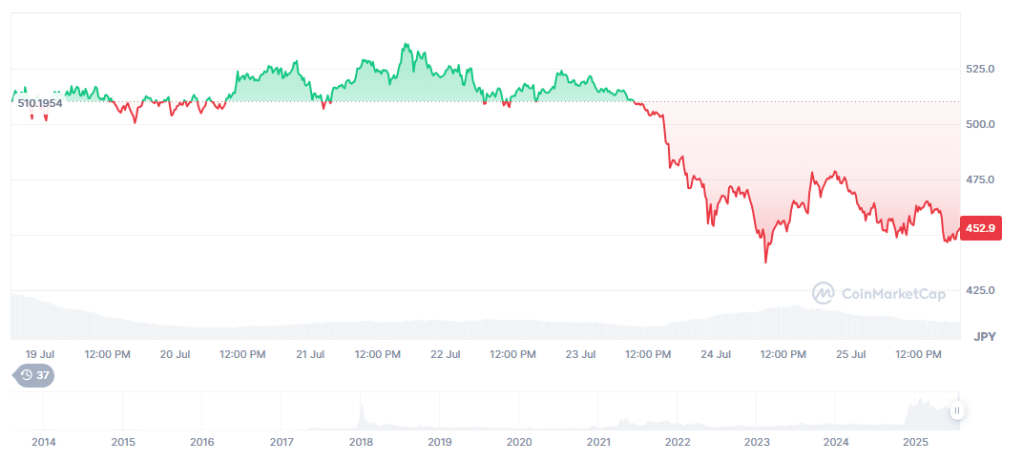
Task: Jump to 2018 on the overview timeline
Action: [x=361, y=441]
